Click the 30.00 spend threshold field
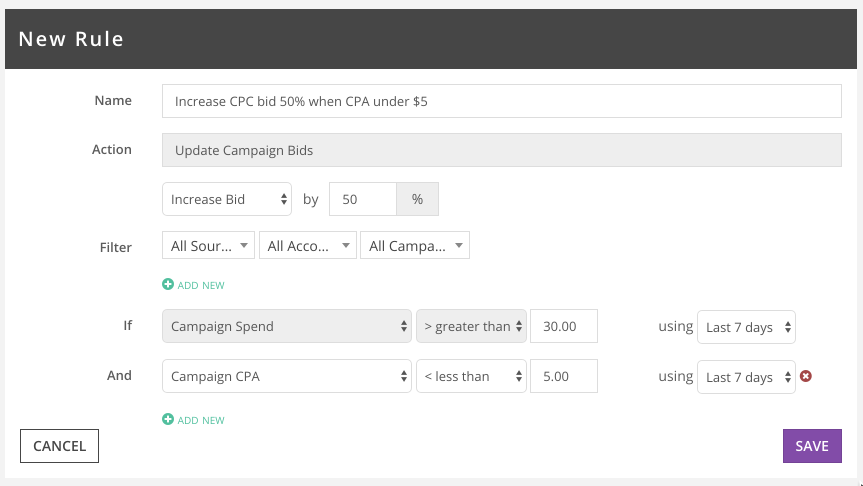Viewport: 863px width, 486px height. [564, 326]
